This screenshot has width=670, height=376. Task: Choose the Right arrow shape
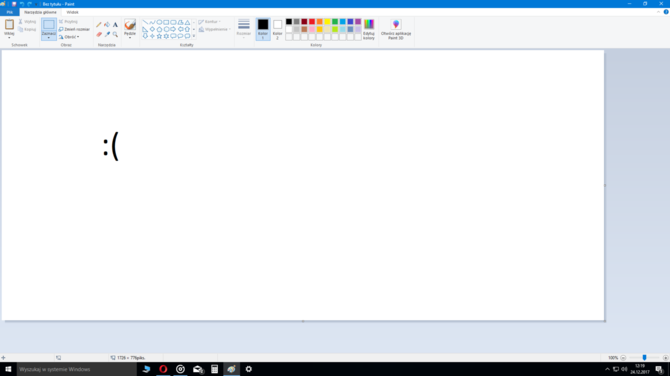point(173,29)
